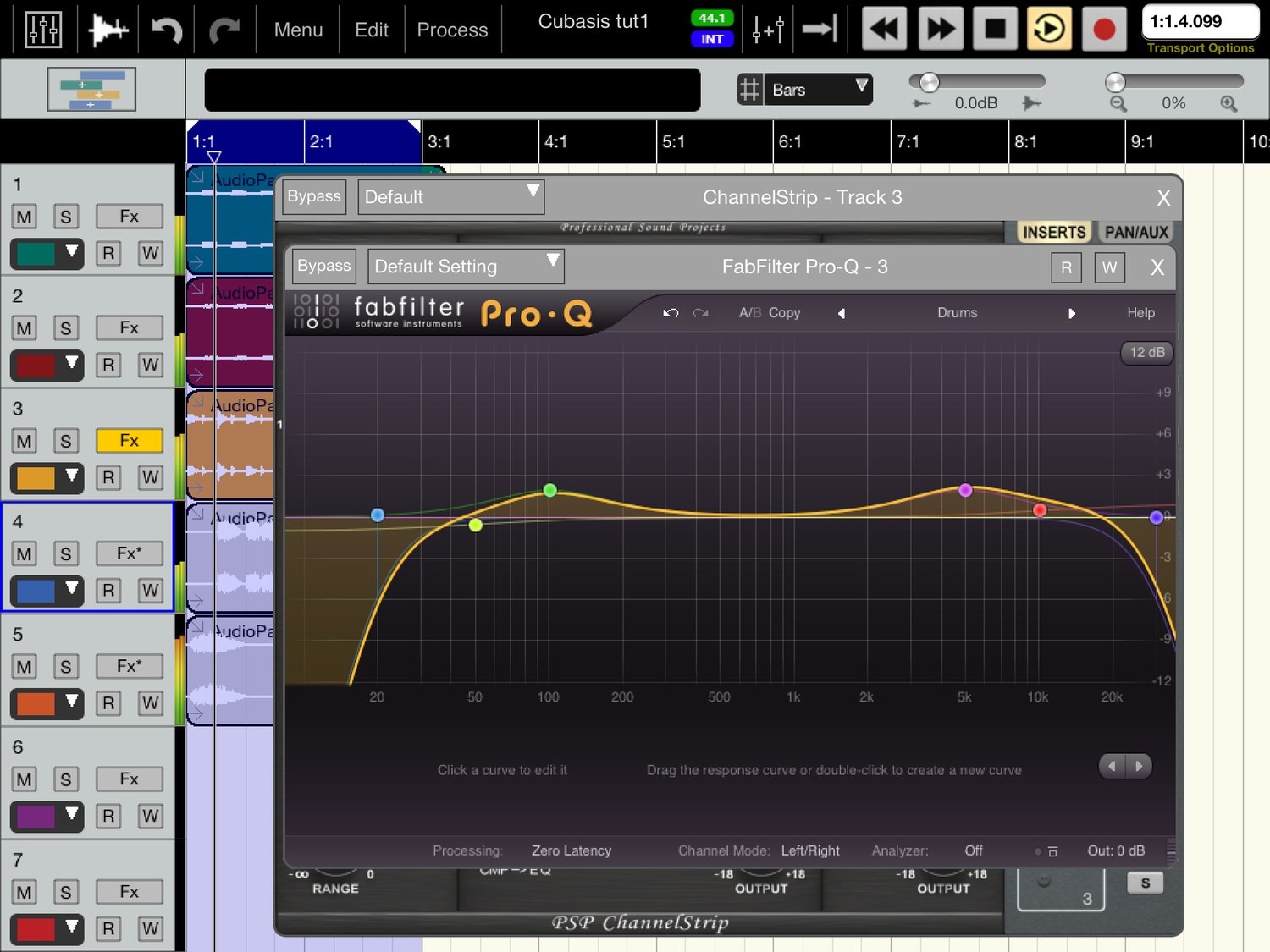This screenshot has height=952, width=1270.
Task: Open track 3 color dropdown
Action: [x=47, y=478]
